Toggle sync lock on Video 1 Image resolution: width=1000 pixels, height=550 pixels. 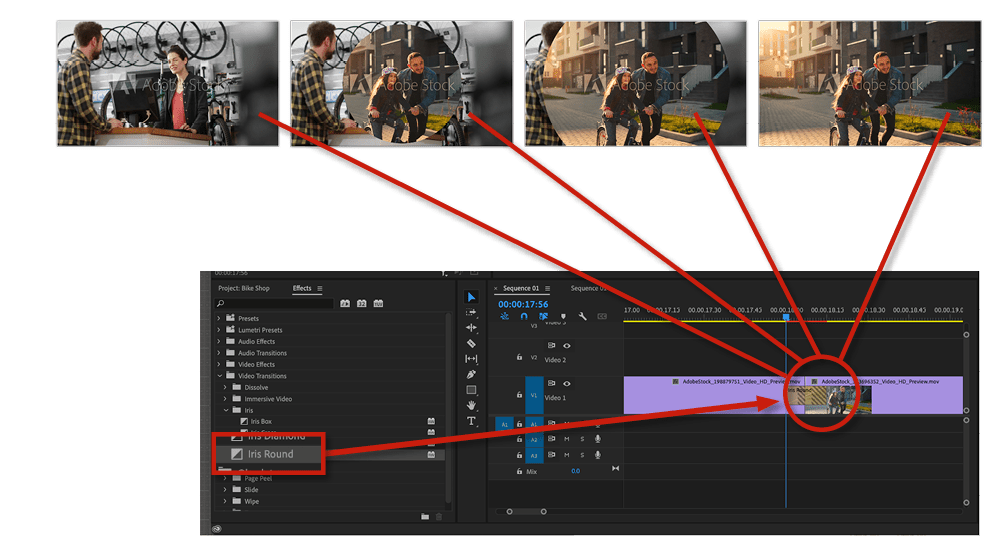pos(552,383)
